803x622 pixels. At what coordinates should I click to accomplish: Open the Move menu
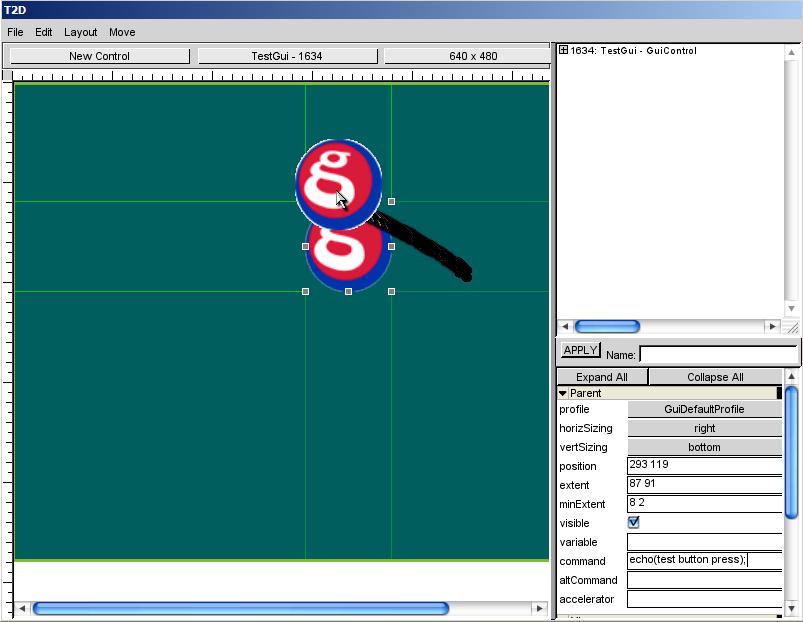point(122,32)
